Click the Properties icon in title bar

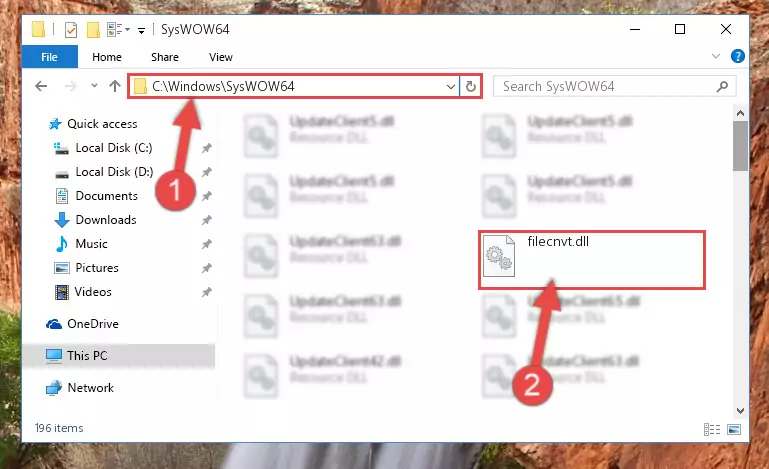[x=71, y=30]
